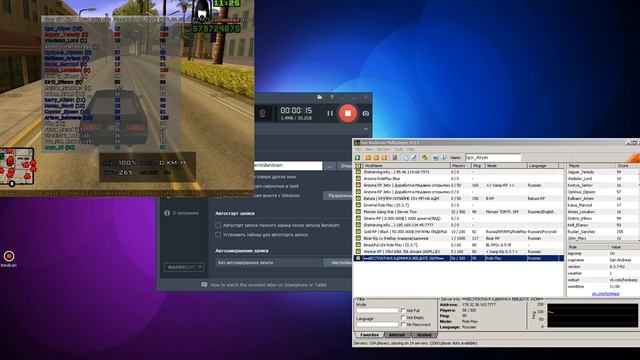This screenshot has width=640, height=360.
Task: Click status icon beside Arizona RolePlay Blue server
Action: click(x=358, y=178)
